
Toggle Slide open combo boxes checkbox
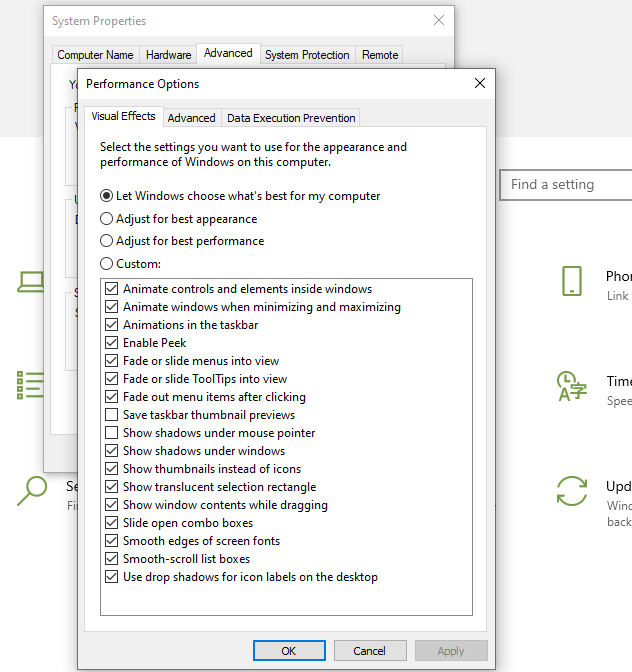111,523
